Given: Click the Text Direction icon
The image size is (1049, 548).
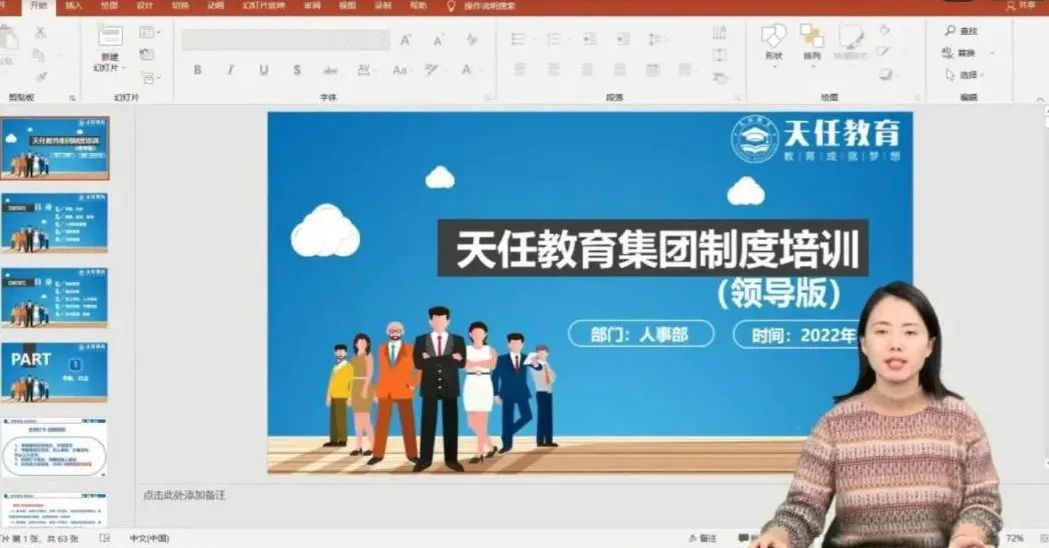Looking at the screenshot, I should pos(720,32).
